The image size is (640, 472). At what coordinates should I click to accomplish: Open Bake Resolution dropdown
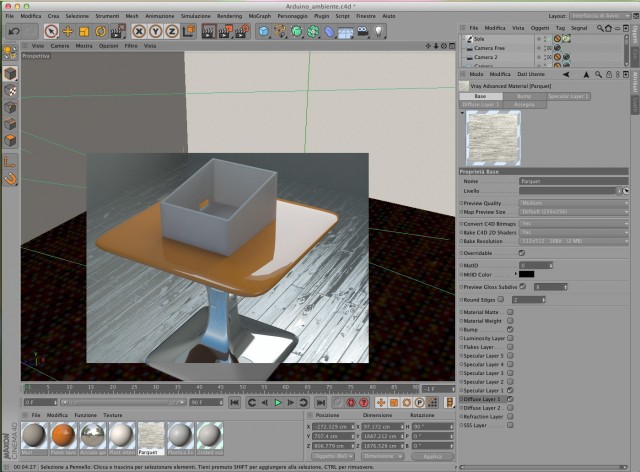point(573,241)
